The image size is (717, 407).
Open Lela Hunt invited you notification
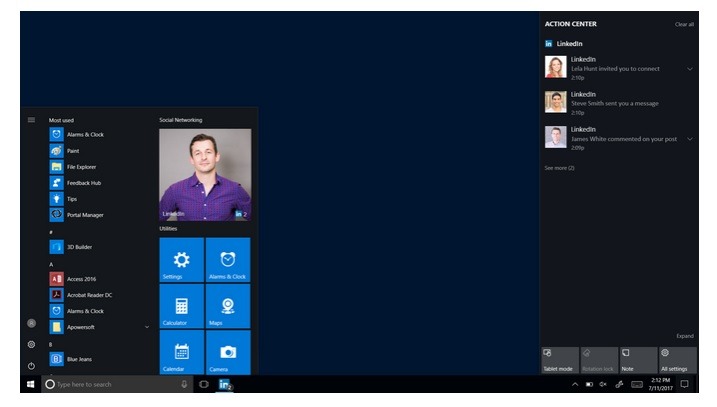tap(619, 68)
